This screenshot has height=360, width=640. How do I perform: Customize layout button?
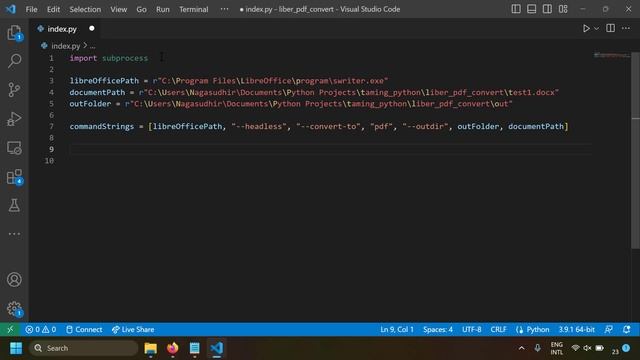(x=563, y=9)
